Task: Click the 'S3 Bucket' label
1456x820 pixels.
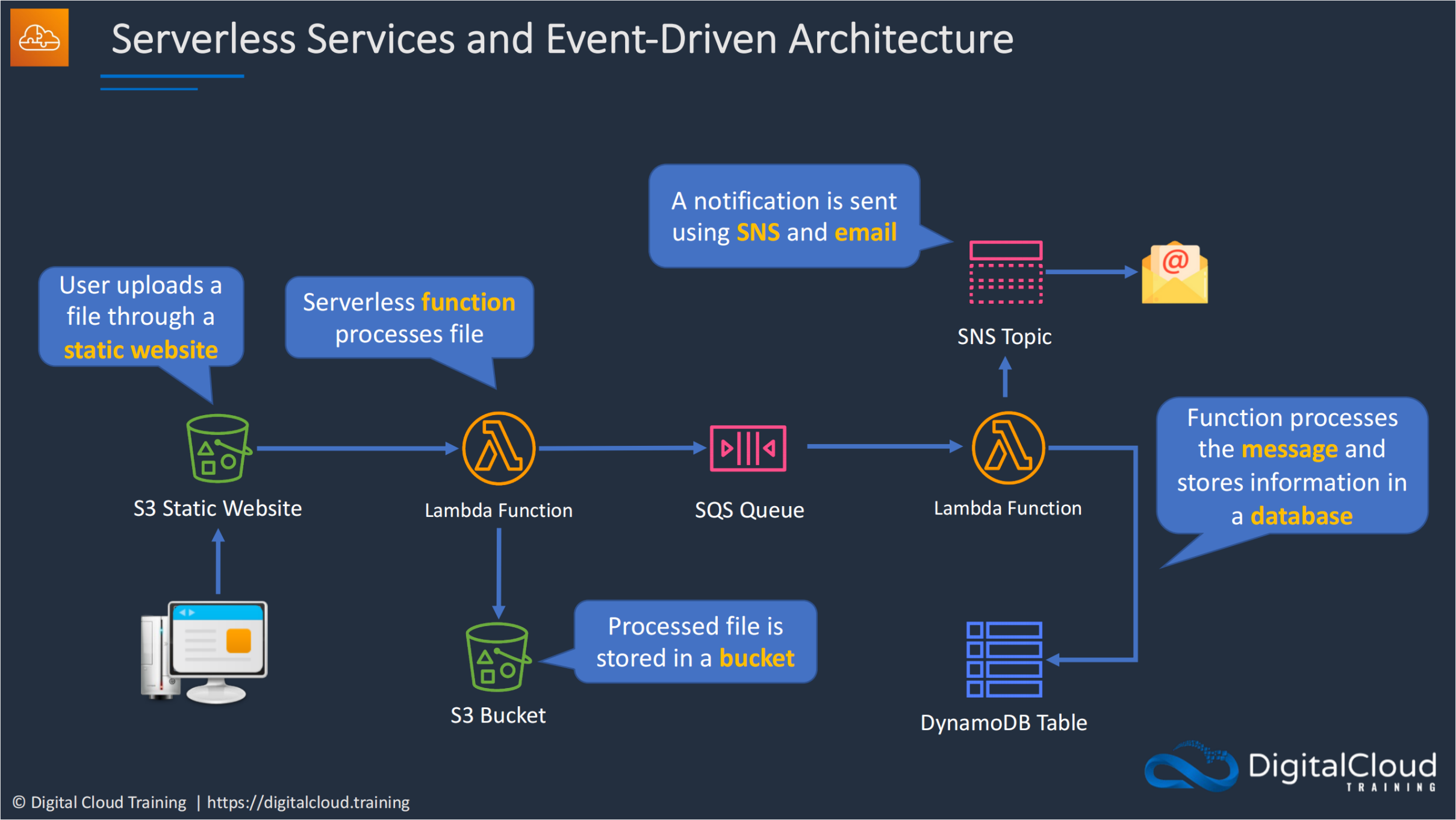Action: tap(498, 716)
